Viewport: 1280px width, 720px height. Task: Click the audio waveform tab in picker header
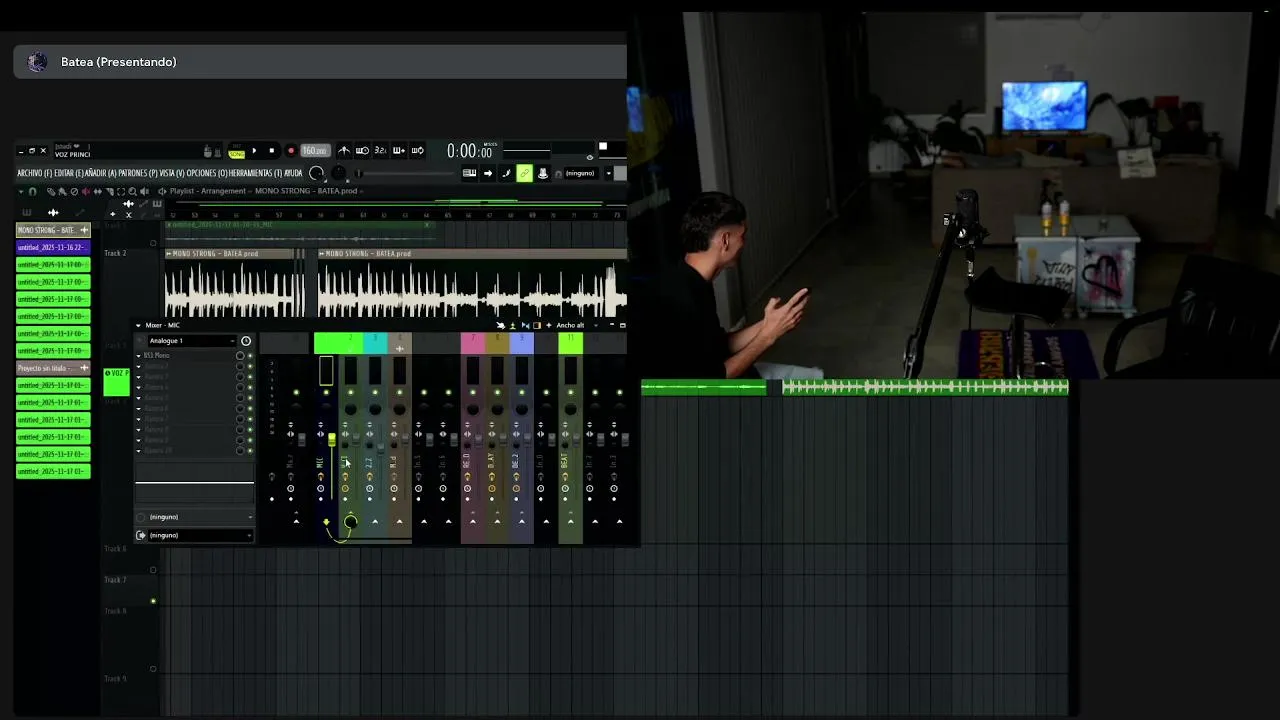[53, 212]
